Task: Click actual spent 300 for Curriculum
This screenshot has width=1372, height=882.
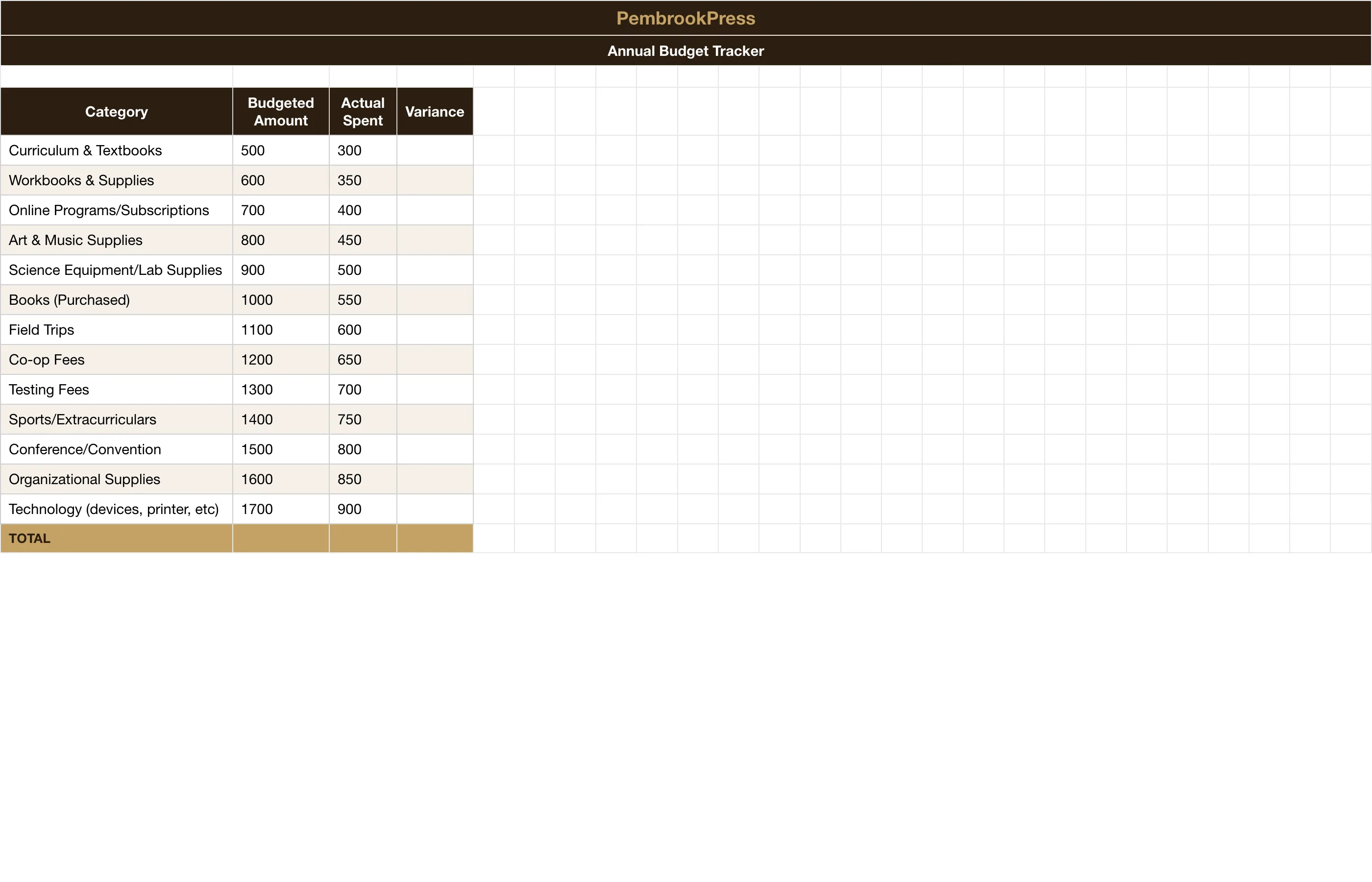Action: click(363, 150)
